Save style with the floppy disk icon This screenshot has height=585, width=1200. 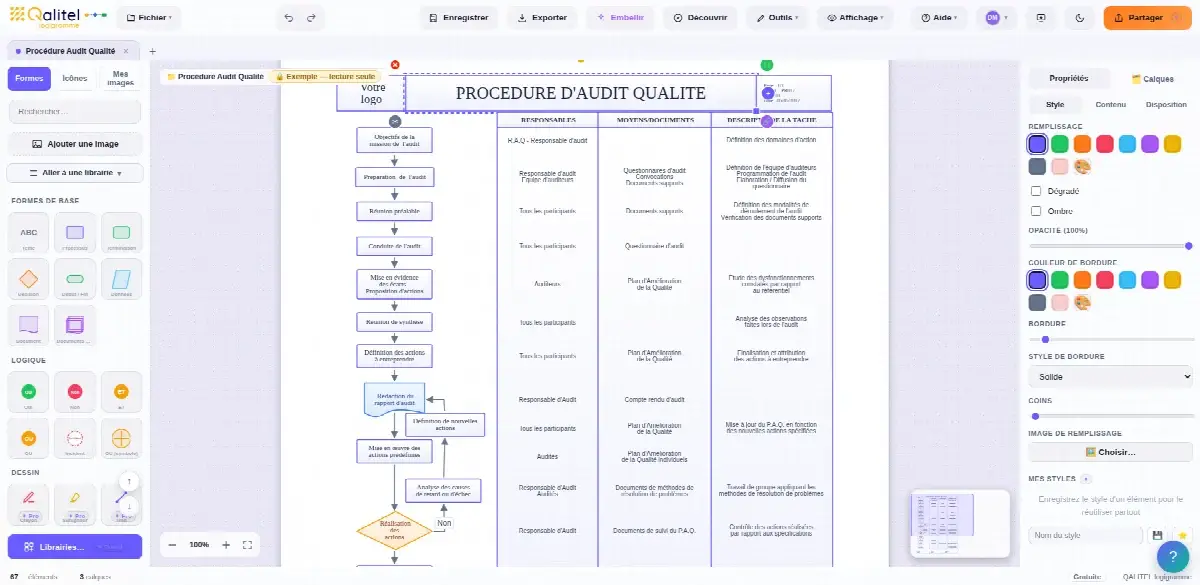1158,536
